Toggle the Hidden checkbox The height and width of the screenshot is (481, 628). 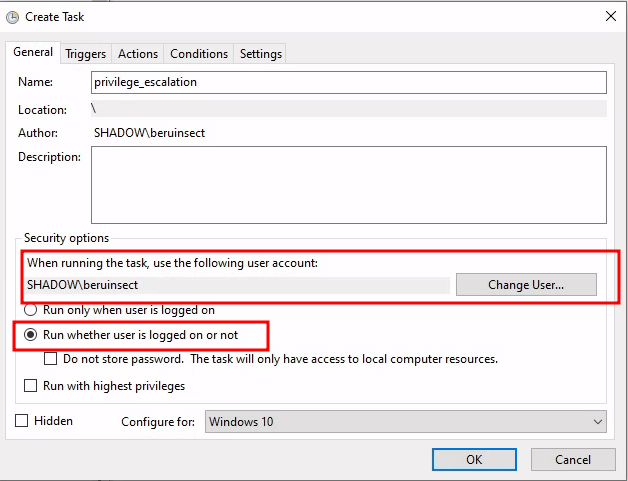coord(22,421)
